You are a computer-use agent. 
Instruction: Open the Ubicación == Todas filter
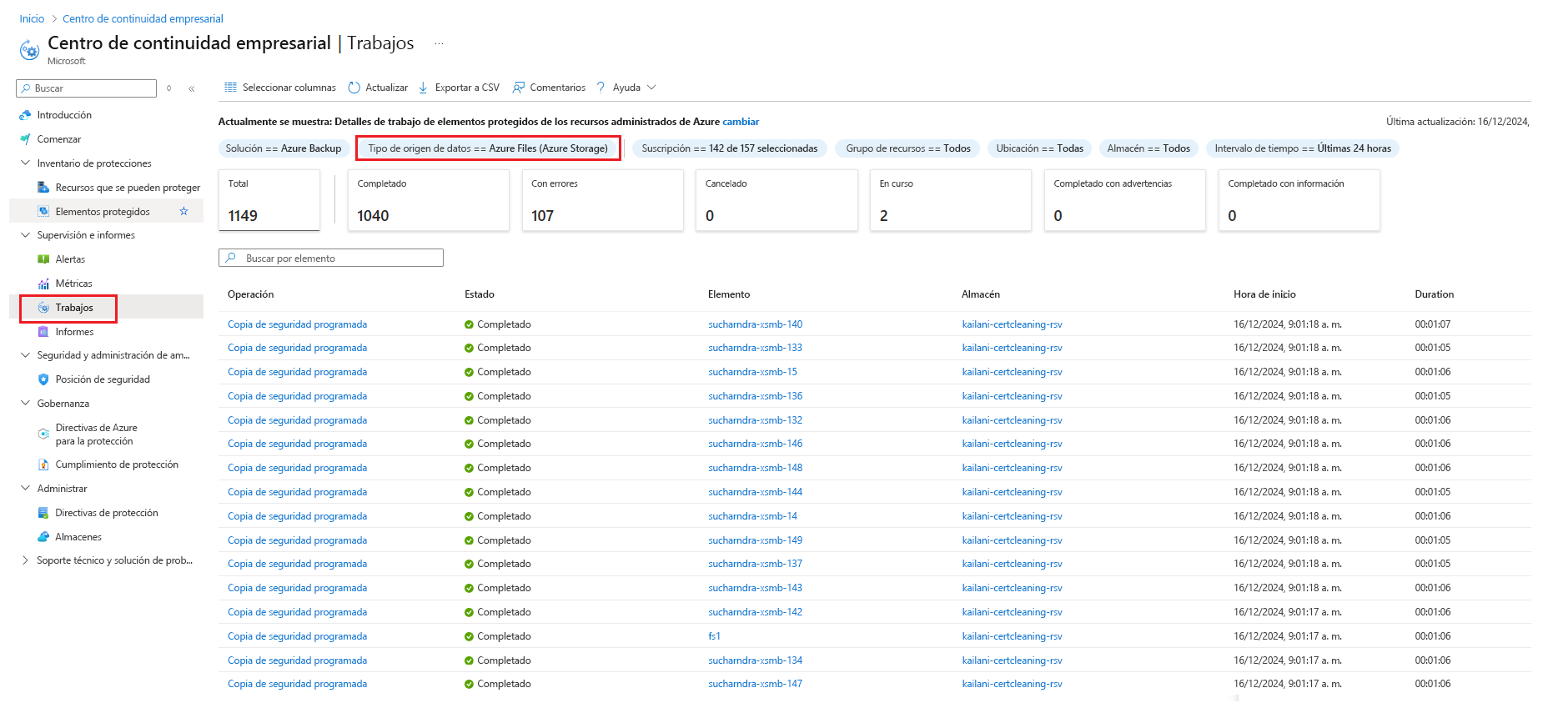point(1040,148)
